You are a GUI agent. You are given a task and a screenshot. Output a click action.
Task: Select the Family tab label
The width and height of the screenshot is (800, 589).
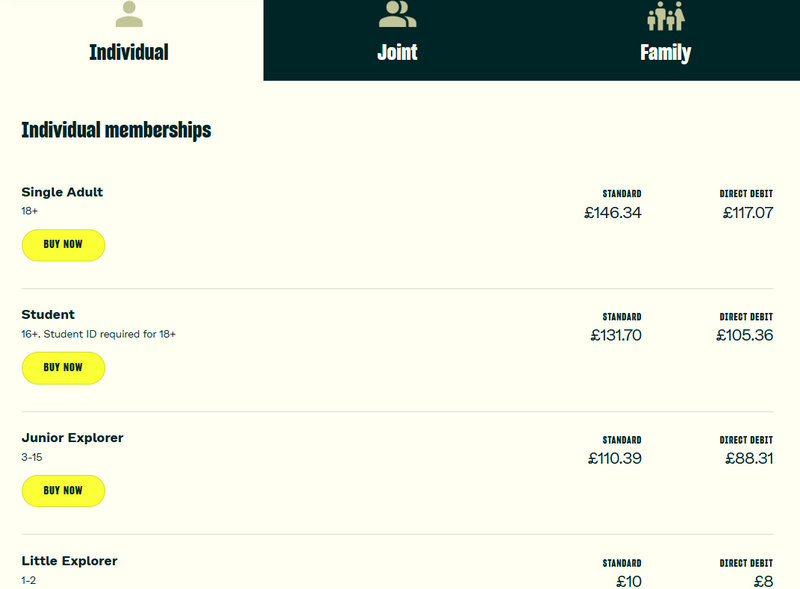[665, 52]
